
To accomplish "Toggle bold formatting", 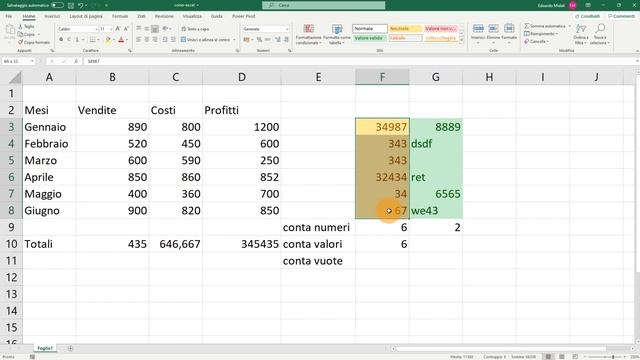I will (x=61, y=40).
